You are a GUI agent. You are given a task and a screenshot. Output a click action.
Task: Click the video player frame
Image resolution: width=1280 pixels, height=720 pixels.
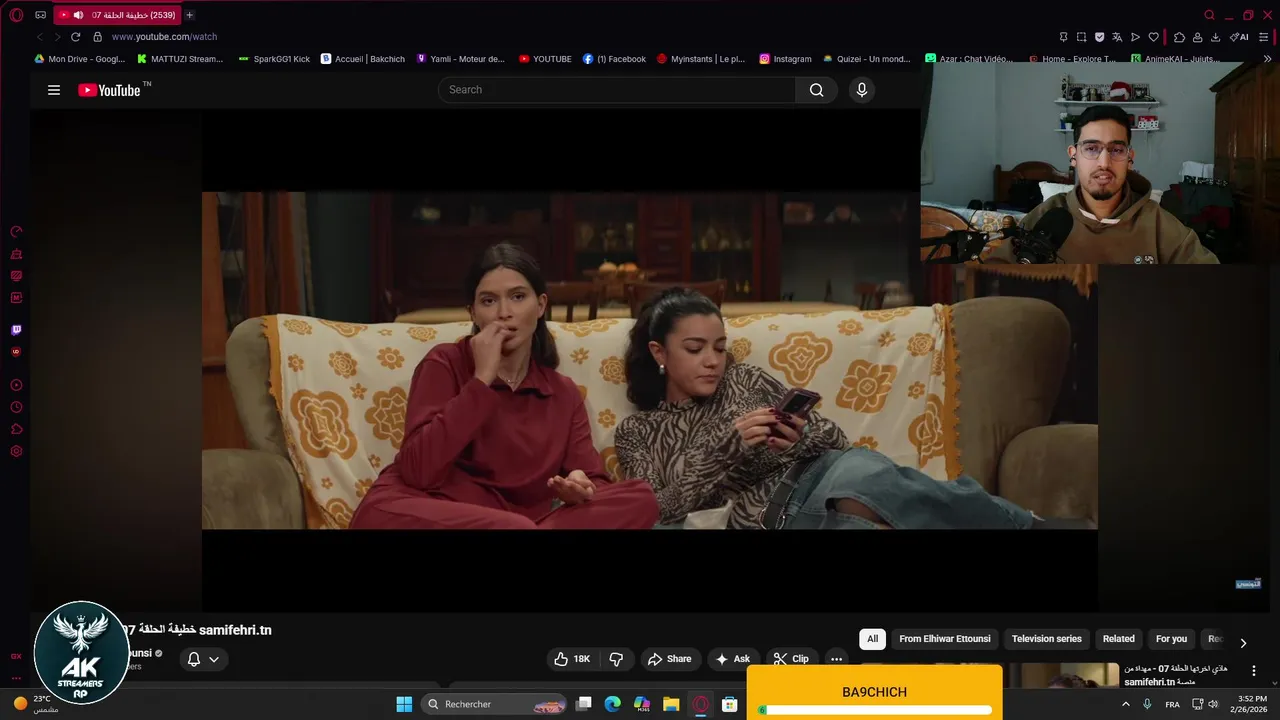pos(649,360)
